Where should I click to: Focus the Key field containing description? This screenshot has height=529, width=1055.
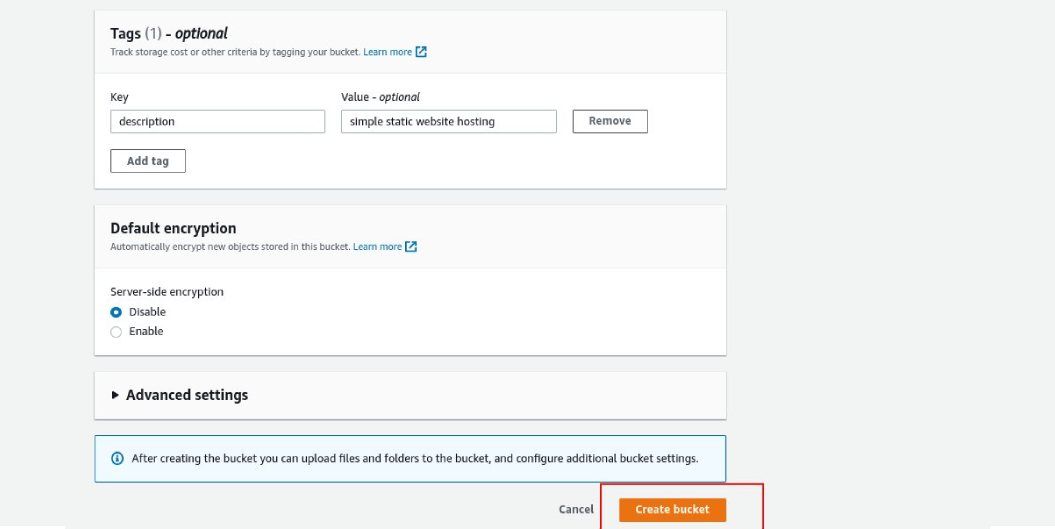(217, 122)
